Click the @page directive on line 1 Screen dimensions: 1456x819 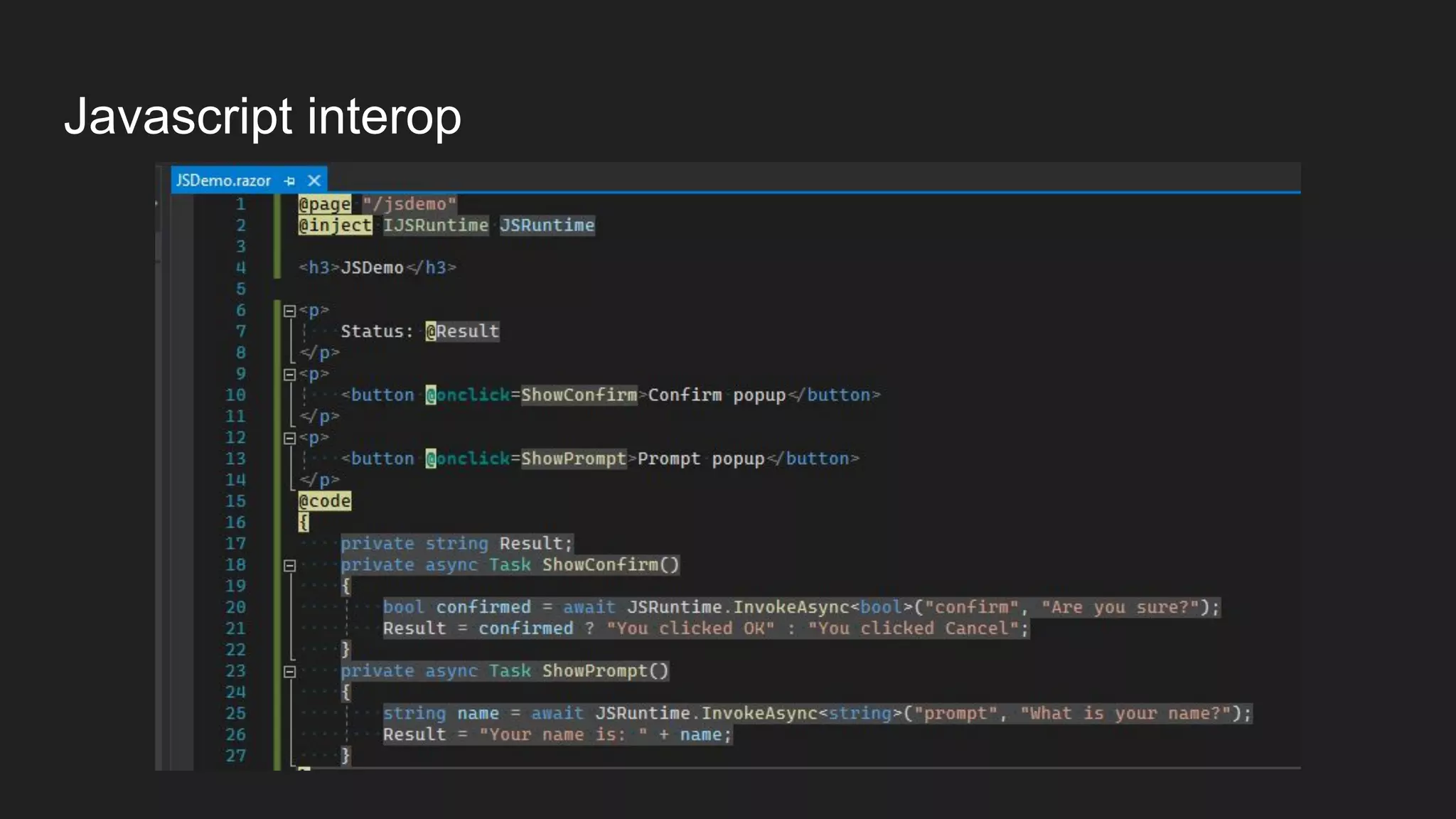pyautogui.click(x=325, y=204)
